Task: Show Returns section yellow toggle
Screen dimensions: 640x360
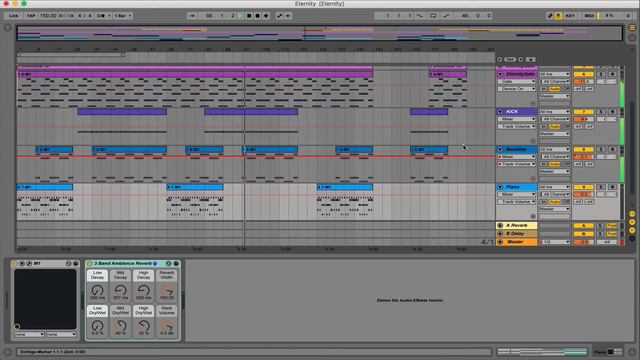Action: [632, 222]
